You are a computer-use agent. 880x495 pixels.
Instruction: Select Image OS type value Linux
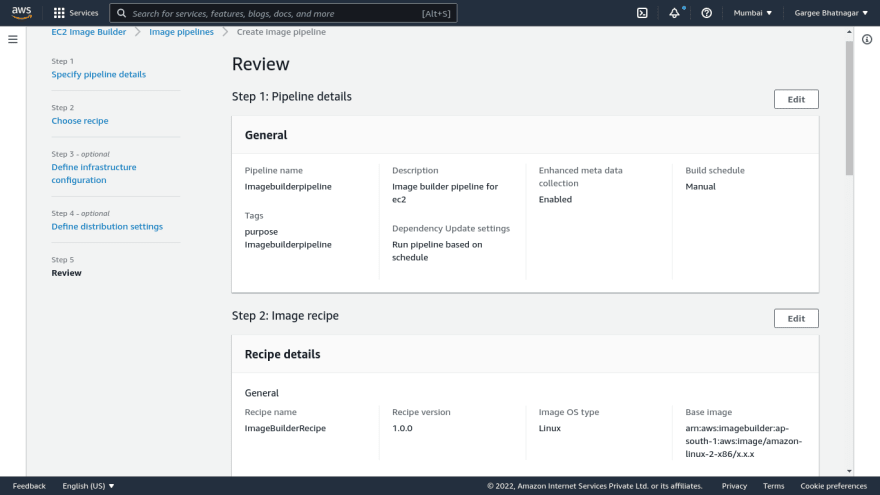549,428
